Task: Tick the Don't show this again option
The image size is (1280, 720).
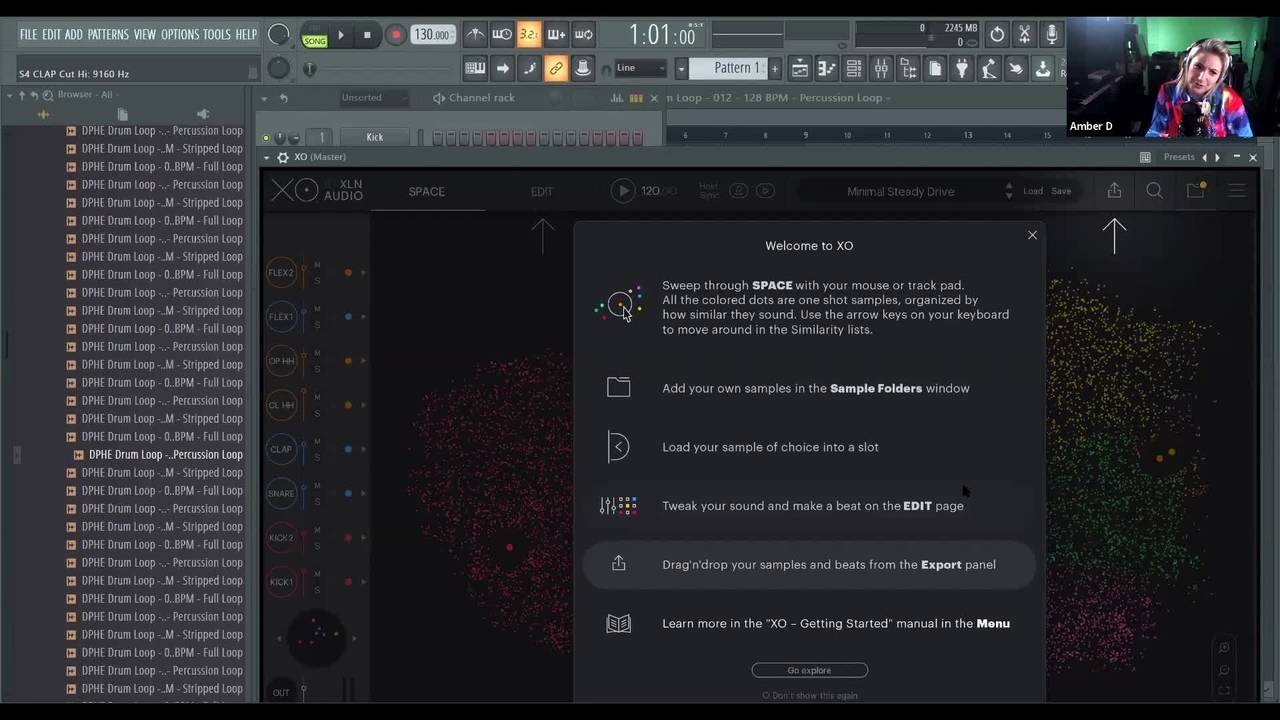Action: [810, 695]
